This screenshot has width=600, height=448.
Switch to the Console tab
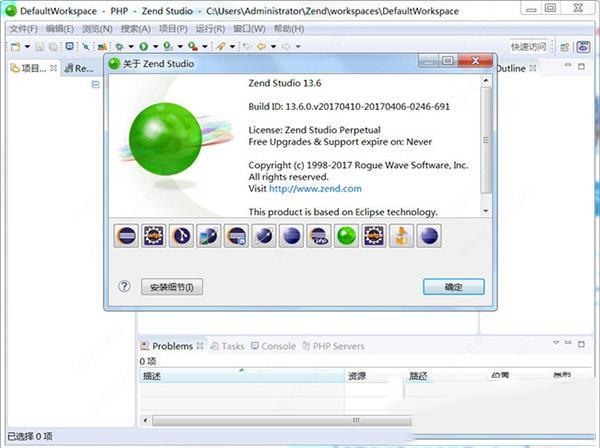273,346
